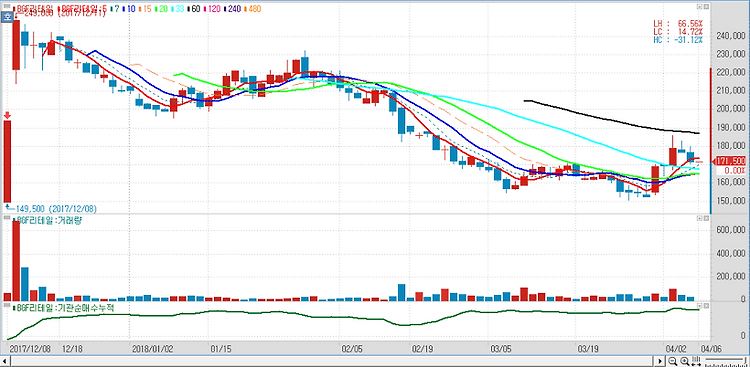
Task: Click the 02/05 date on the time axis
Action: 353,349
